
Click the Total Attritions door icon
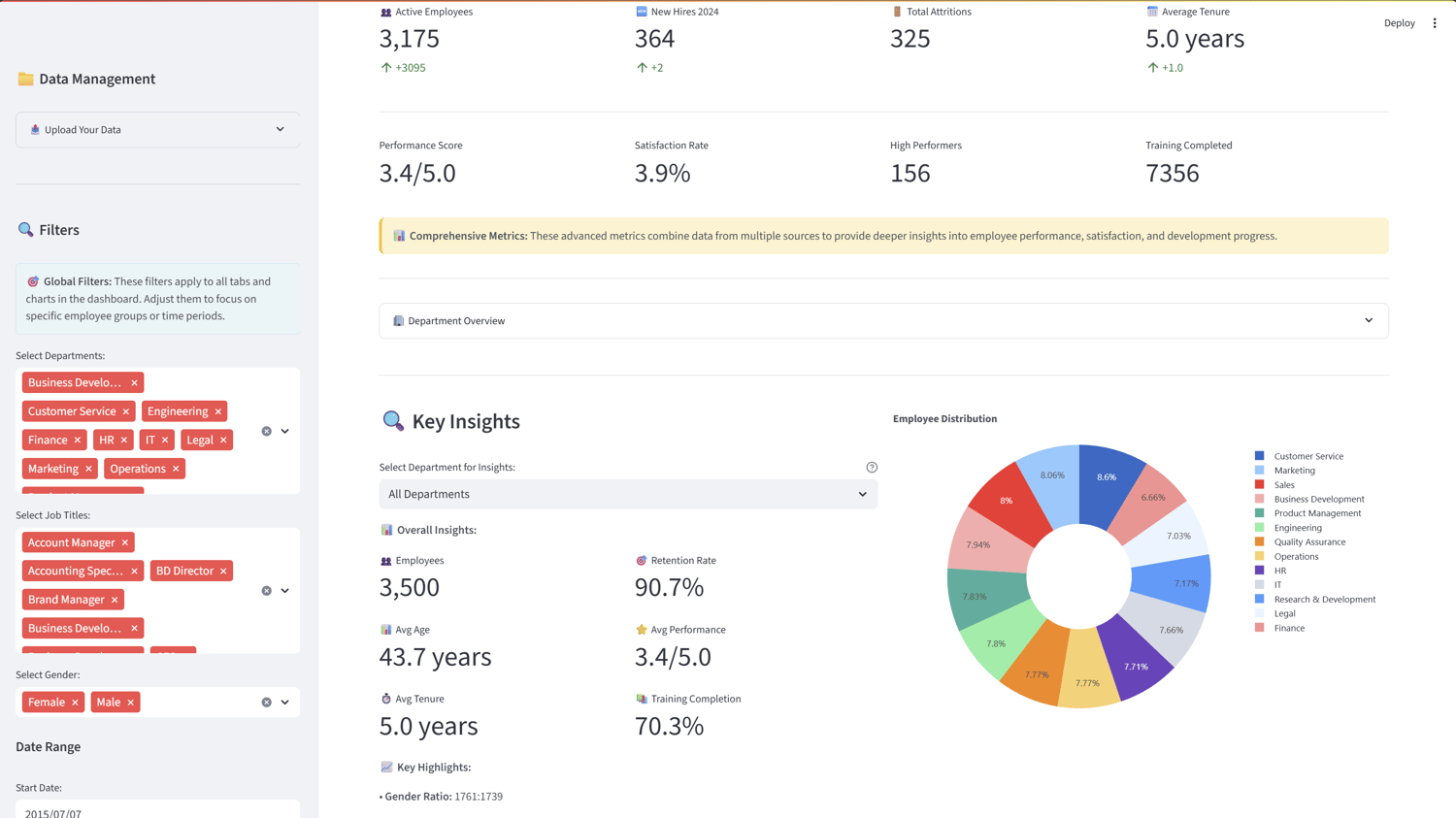(897, 12)
